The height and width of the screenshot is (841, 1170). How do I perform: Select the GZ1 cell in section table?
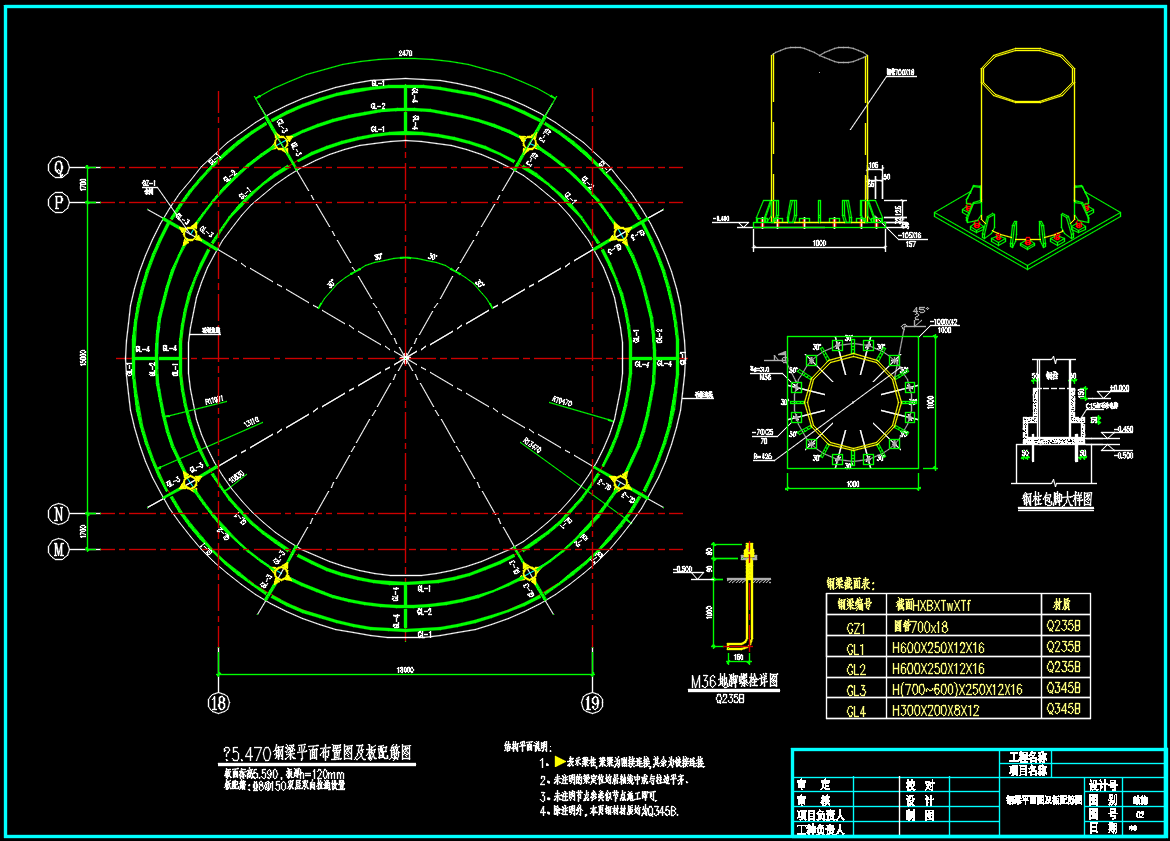855,627
